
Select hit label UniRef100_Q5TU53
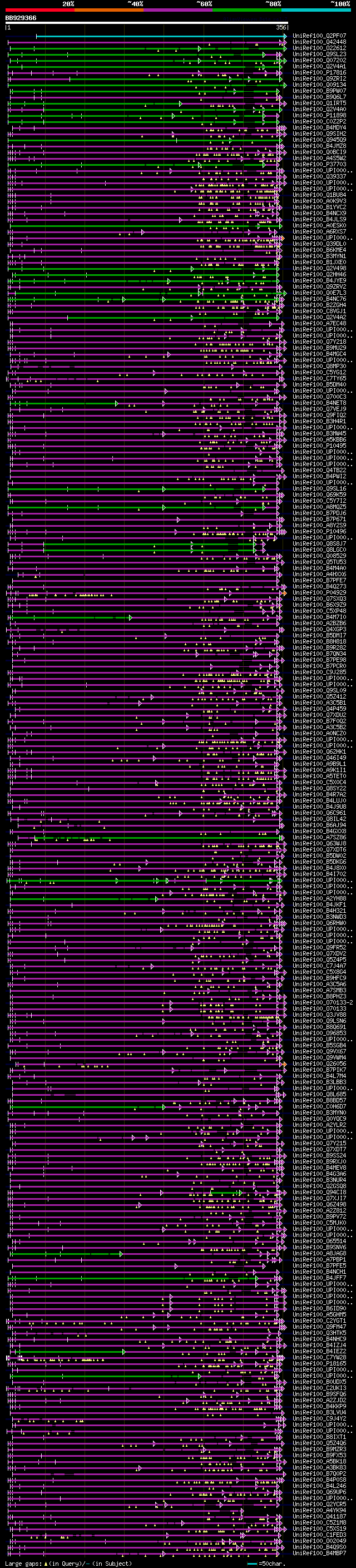tap(319, 561)
